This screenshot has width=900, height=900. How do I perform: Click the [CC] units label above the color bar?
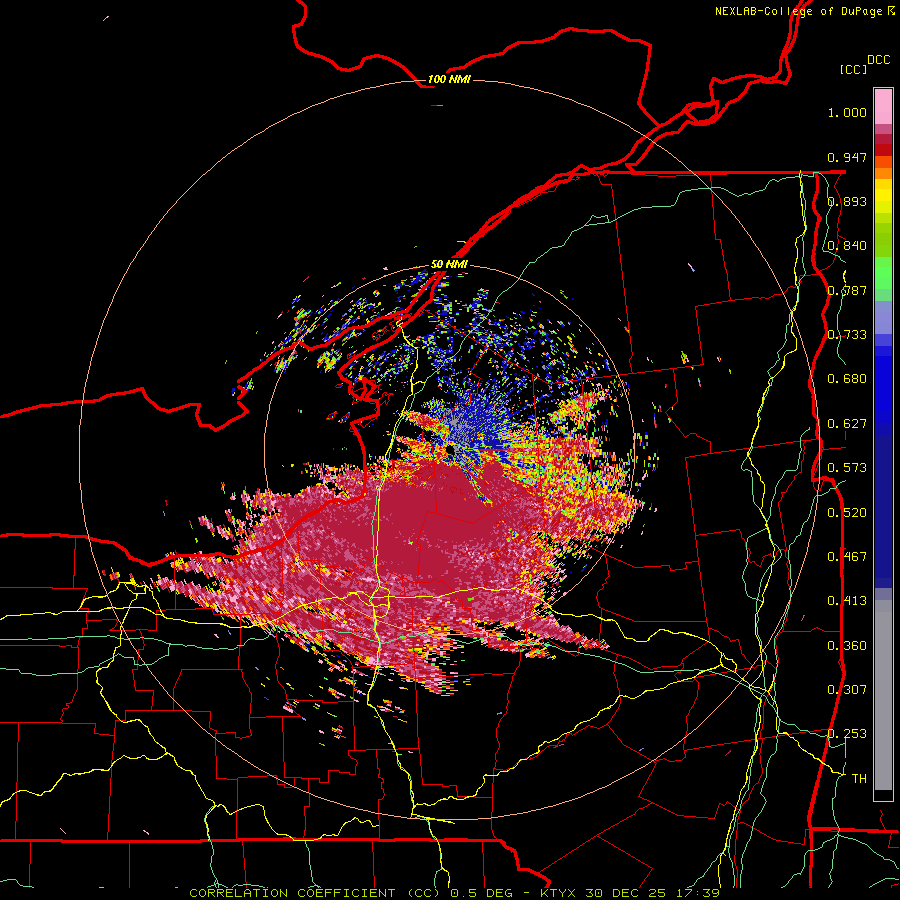click(854, 69)
